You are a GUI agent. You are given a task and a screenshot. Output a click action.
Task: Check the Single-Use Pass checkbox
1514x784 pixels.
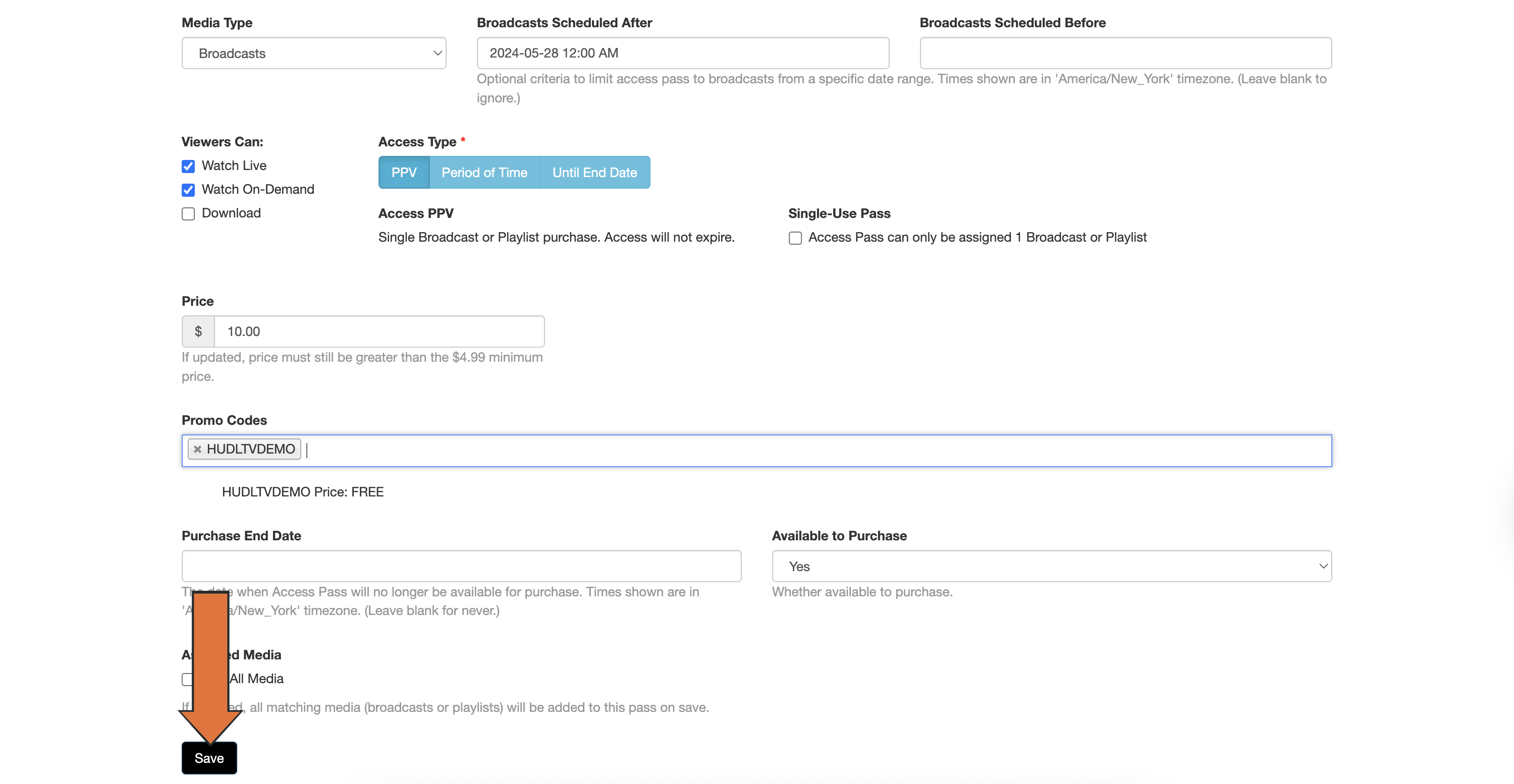click(795, 238)
